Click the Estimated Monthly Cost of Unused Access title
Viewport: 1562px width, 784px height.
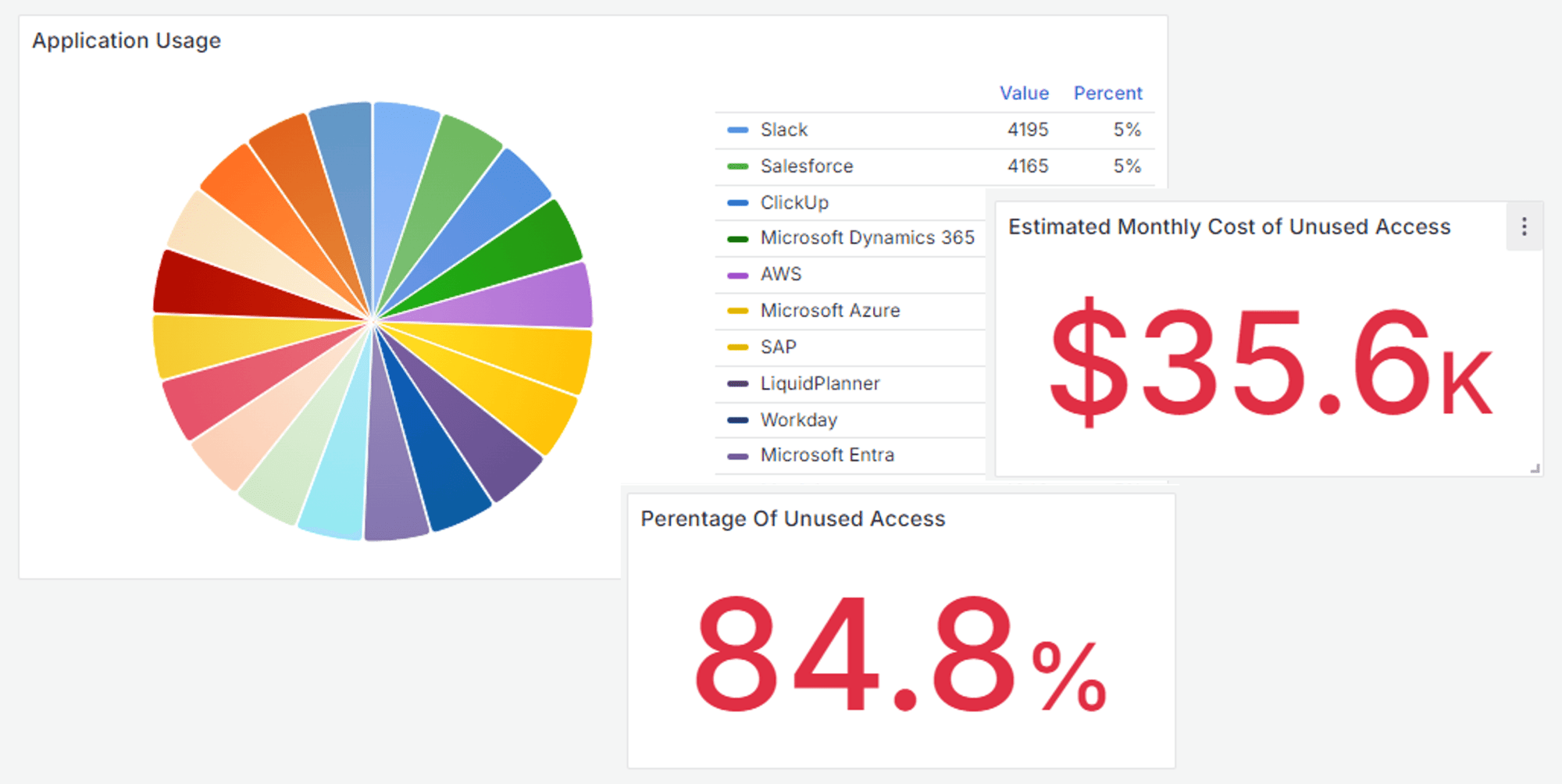point(1229,226)
